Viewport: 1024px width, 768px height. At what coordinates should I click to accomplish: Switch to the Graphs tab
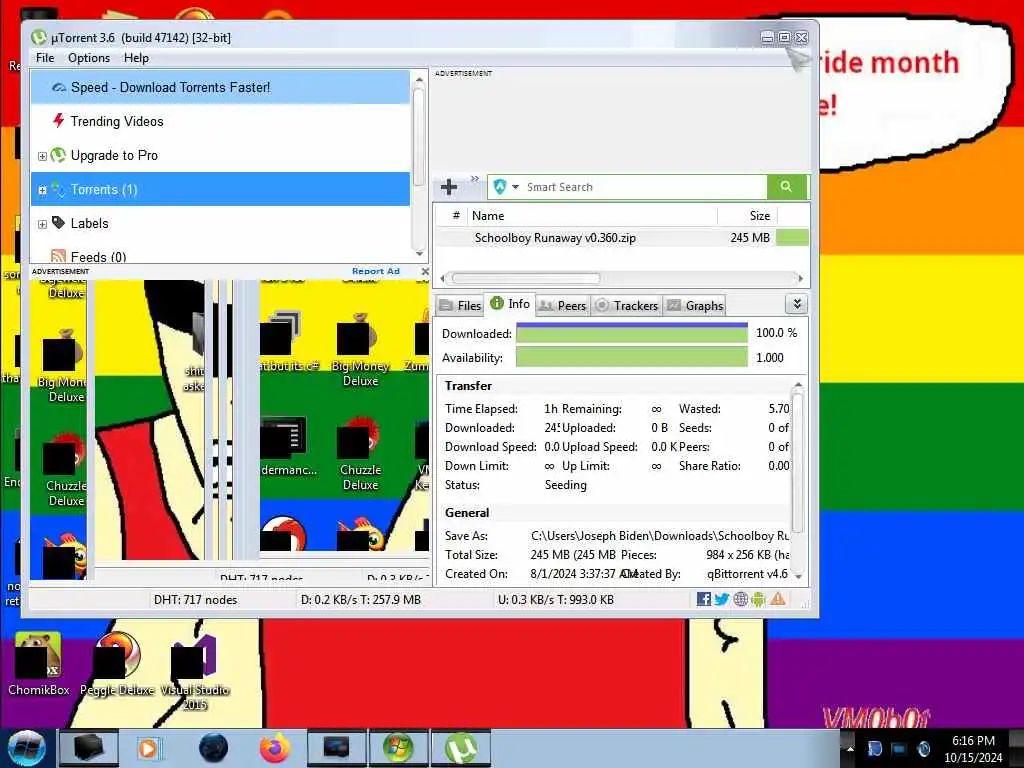pos(695,306)
